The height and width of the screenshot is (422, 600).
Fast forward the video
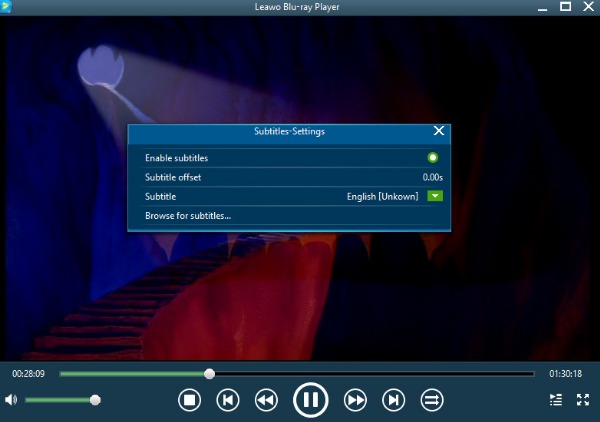[355, 400]
